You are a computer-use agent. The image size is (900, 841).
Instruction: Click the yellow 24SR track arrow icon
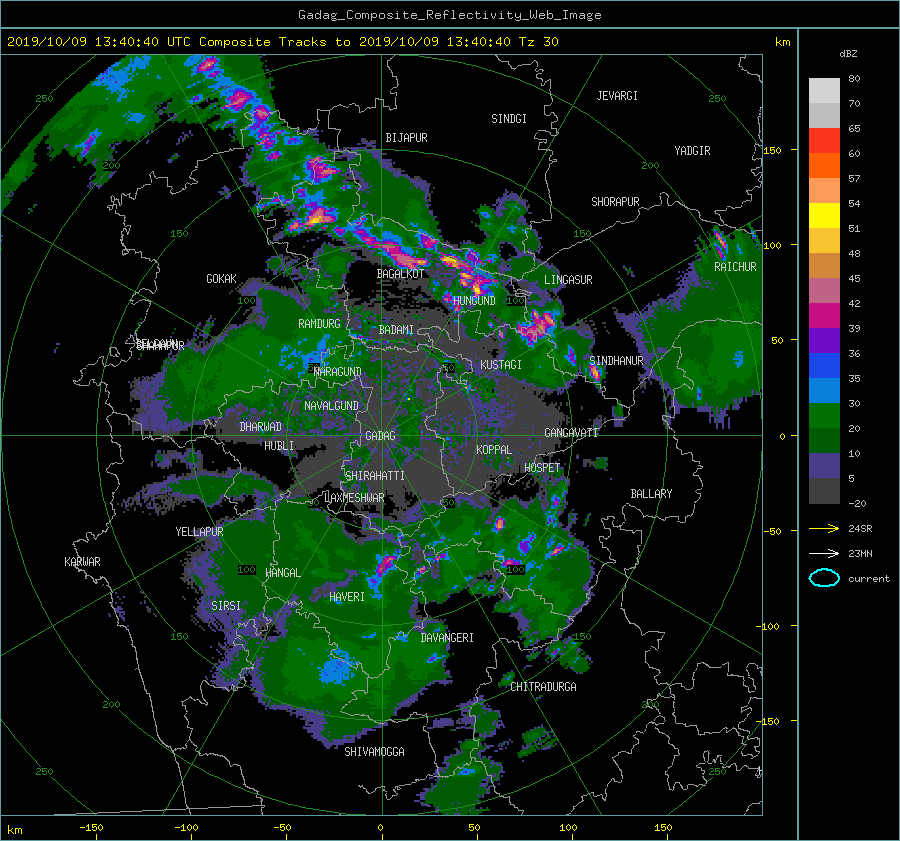click(x=824, y=528)
